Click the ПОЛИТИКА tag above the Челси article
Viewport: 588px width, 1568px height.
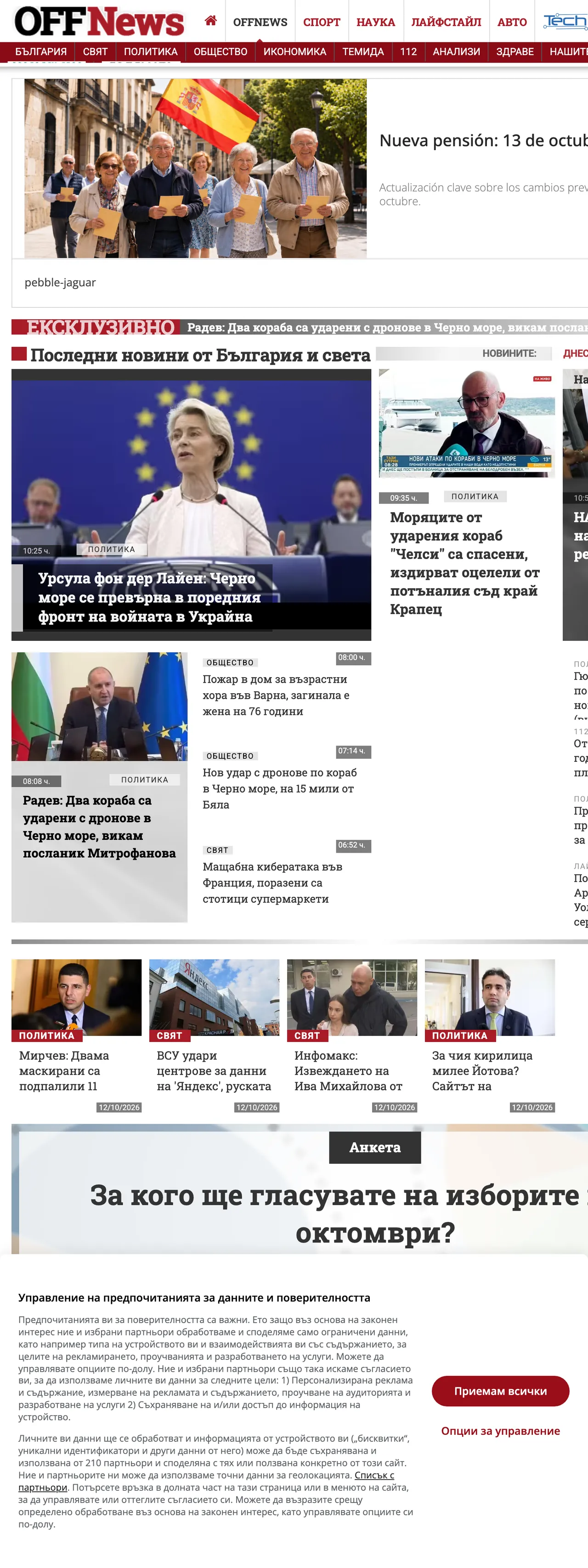pyautogui.click(x=475, y=496)
